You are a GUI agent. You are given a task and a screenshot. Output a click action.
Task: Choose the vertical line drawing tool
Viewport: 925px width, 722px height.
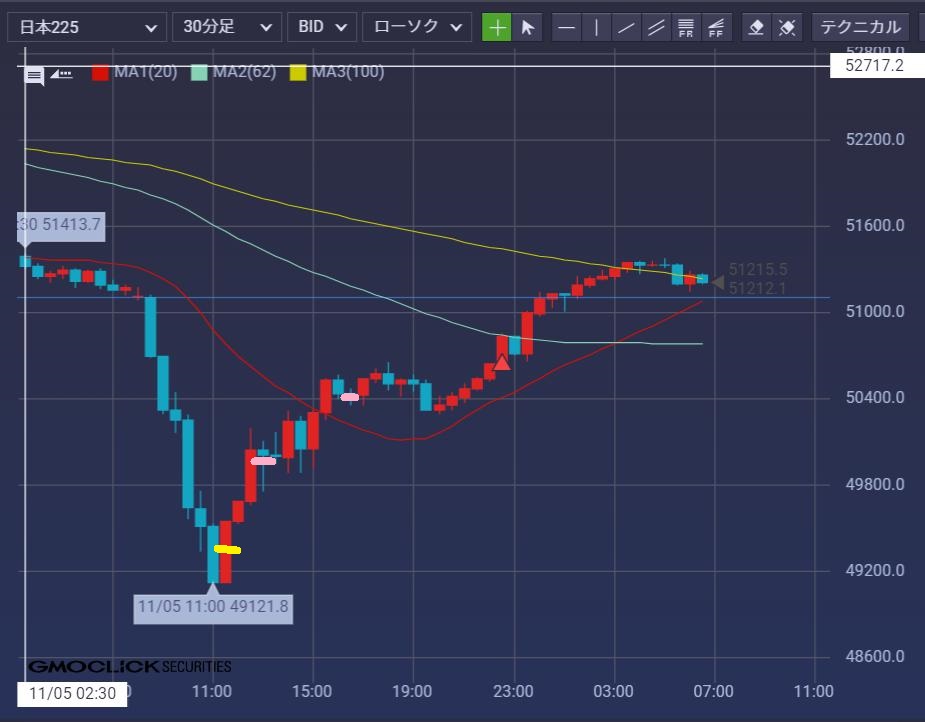click(596, 27)
